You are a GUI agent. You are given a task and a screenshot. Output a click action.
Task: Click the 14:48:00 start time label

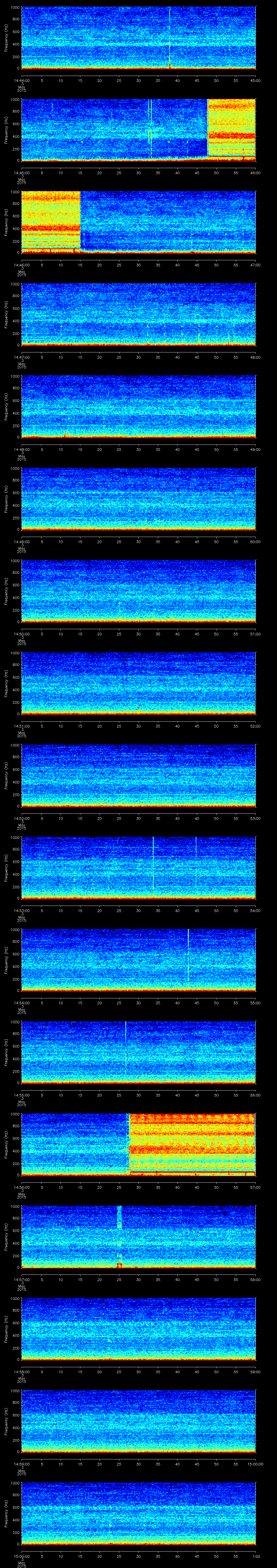point(21,450)
